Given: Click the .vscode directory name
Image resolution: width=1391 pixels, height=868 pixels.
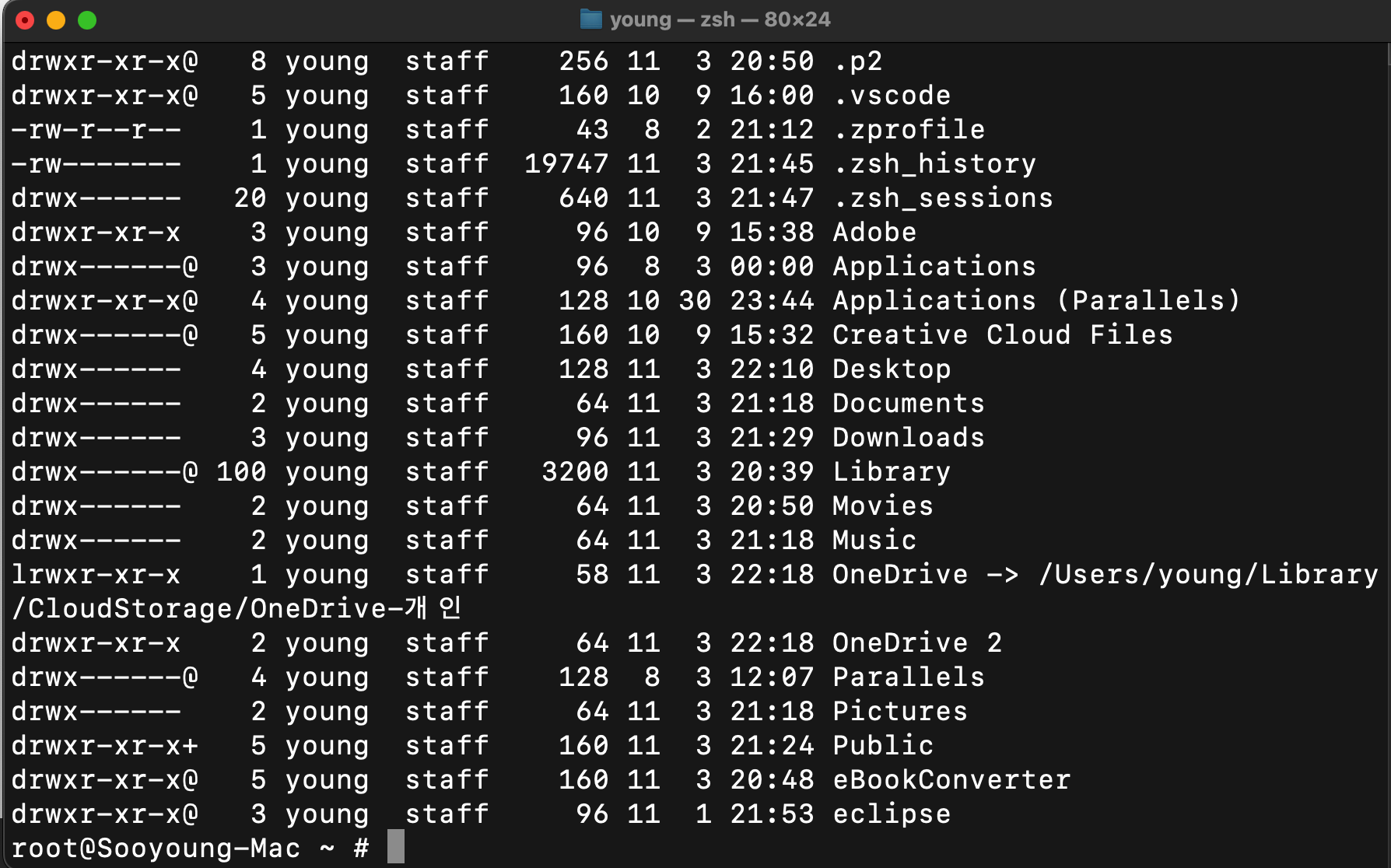Looking at the screenshot, I should [892, 96].
